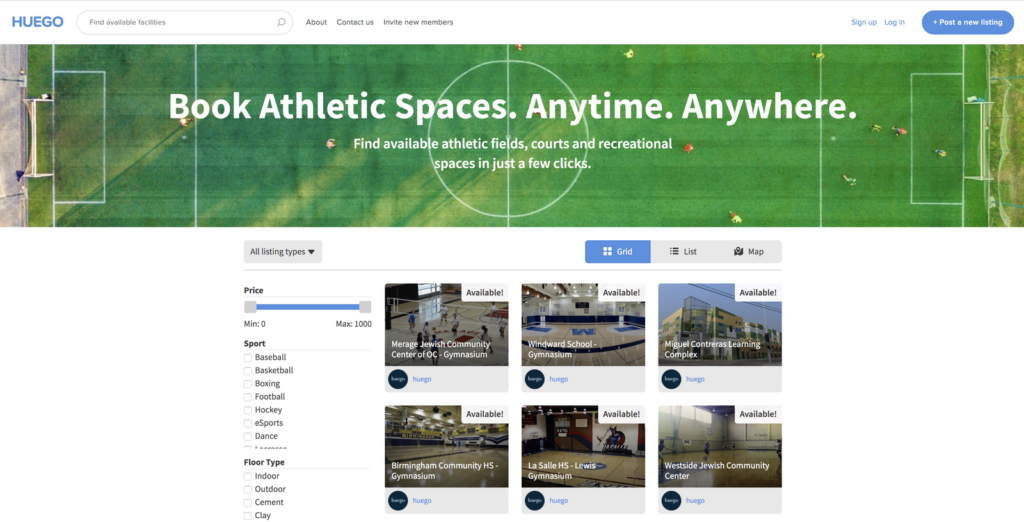Click the 'Min: 0' price label
The width and height of the screenshot is (1024, 522).
pyautogui.click(x=255, y=324)
